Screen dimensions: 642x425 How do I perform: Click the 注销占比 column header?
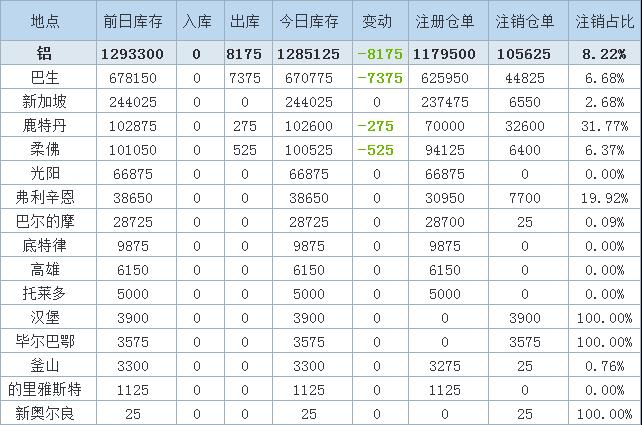(603, 21)
